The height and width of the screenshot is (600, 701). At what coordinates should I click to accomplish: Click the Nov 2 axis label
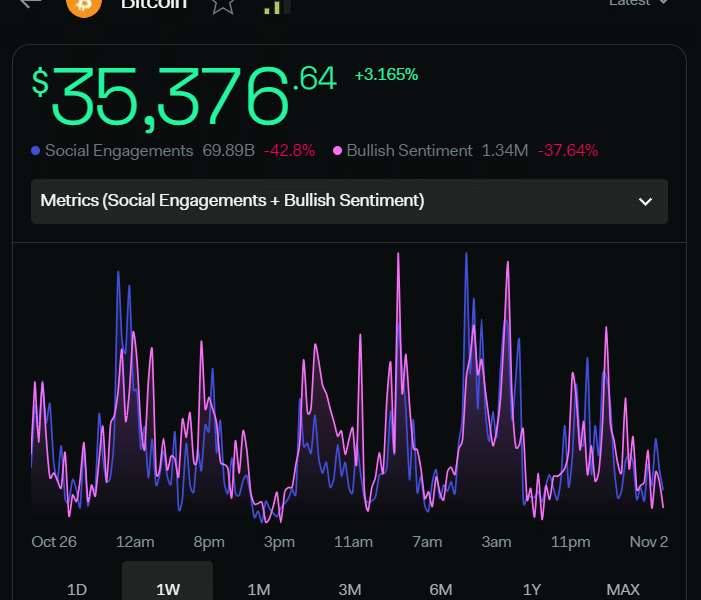point(649,542)
